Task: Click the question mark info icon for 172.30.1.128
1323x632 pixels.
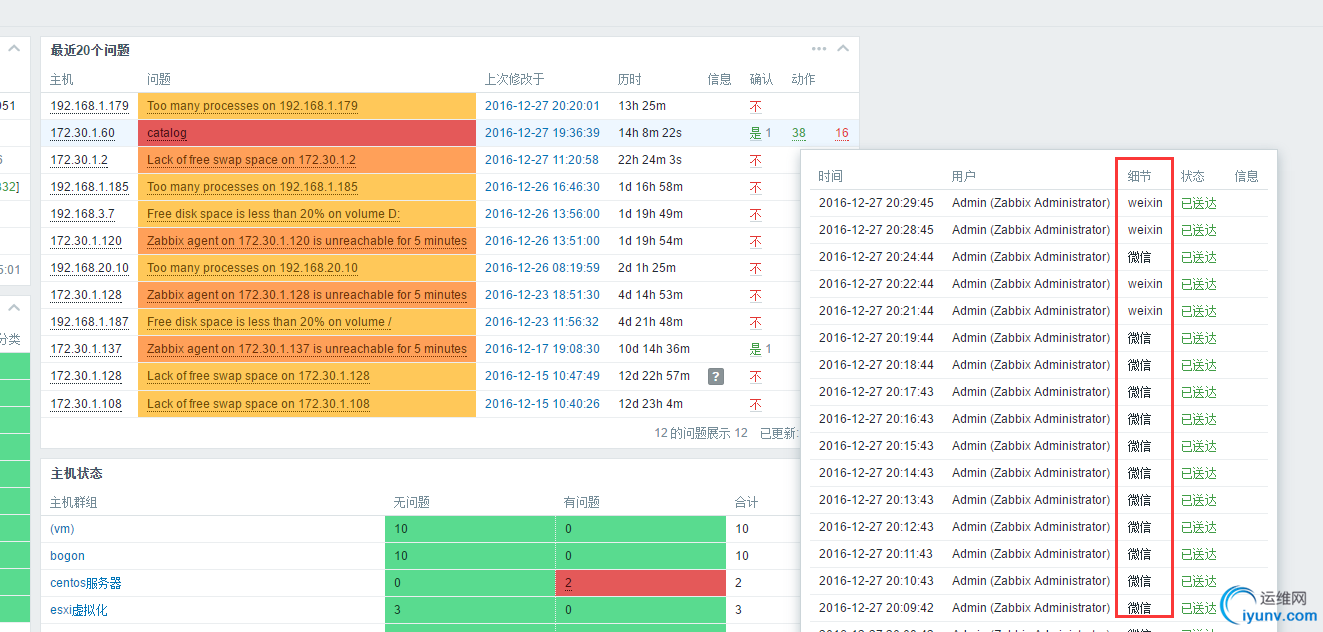Action: coord(716,376)
